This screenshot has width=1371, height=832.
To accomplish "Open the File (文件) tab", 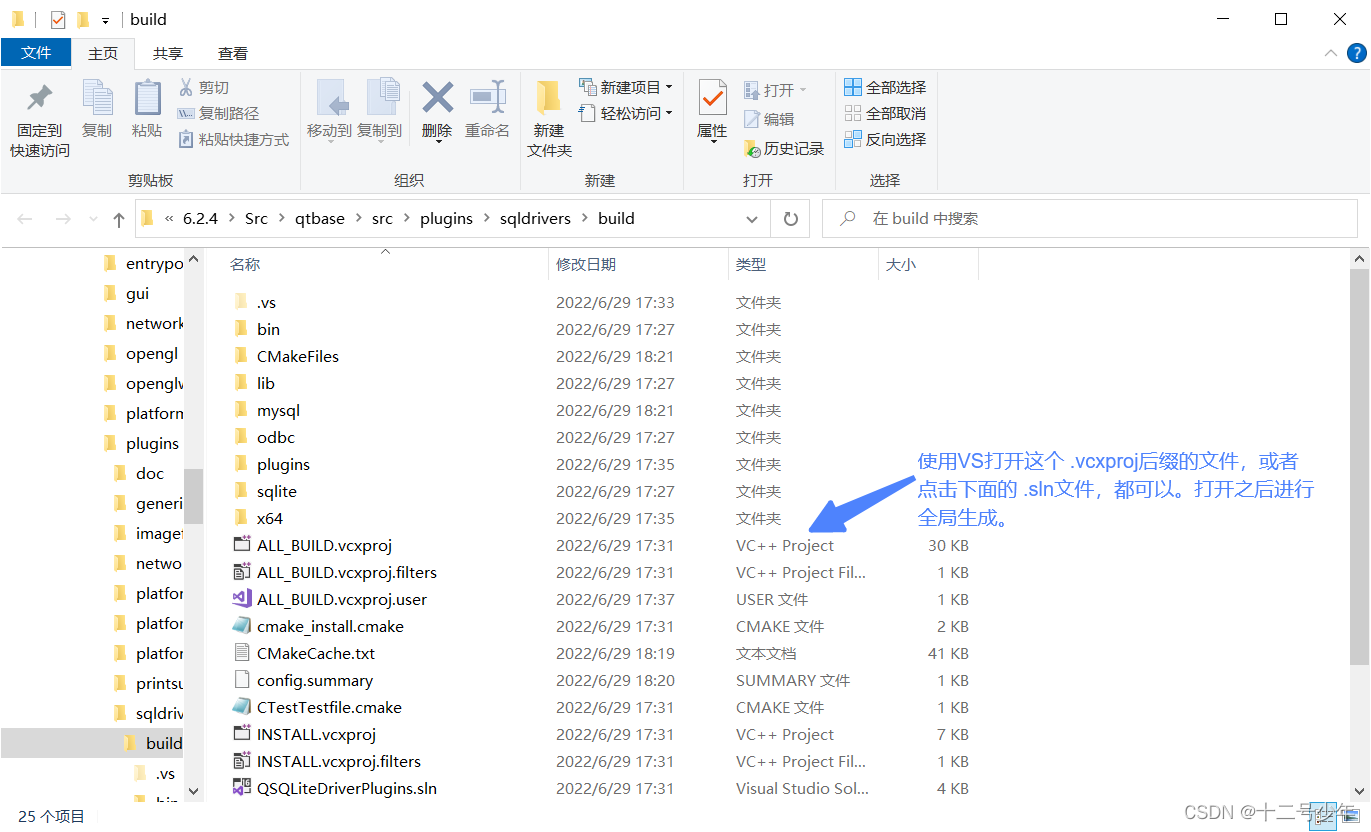I will [36, 53].
